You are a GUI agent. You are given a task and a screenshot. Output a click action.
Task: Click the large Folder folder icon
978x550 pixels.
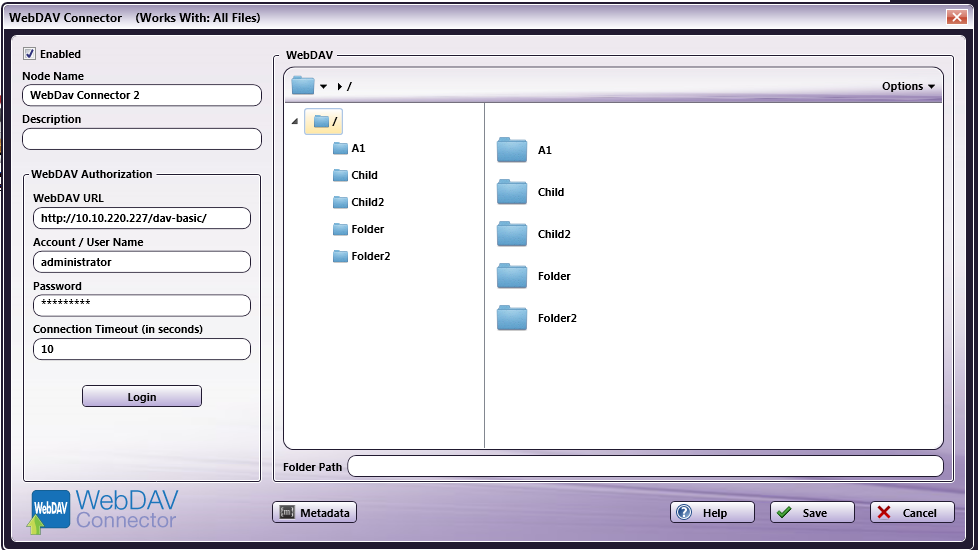pos(512,276)
